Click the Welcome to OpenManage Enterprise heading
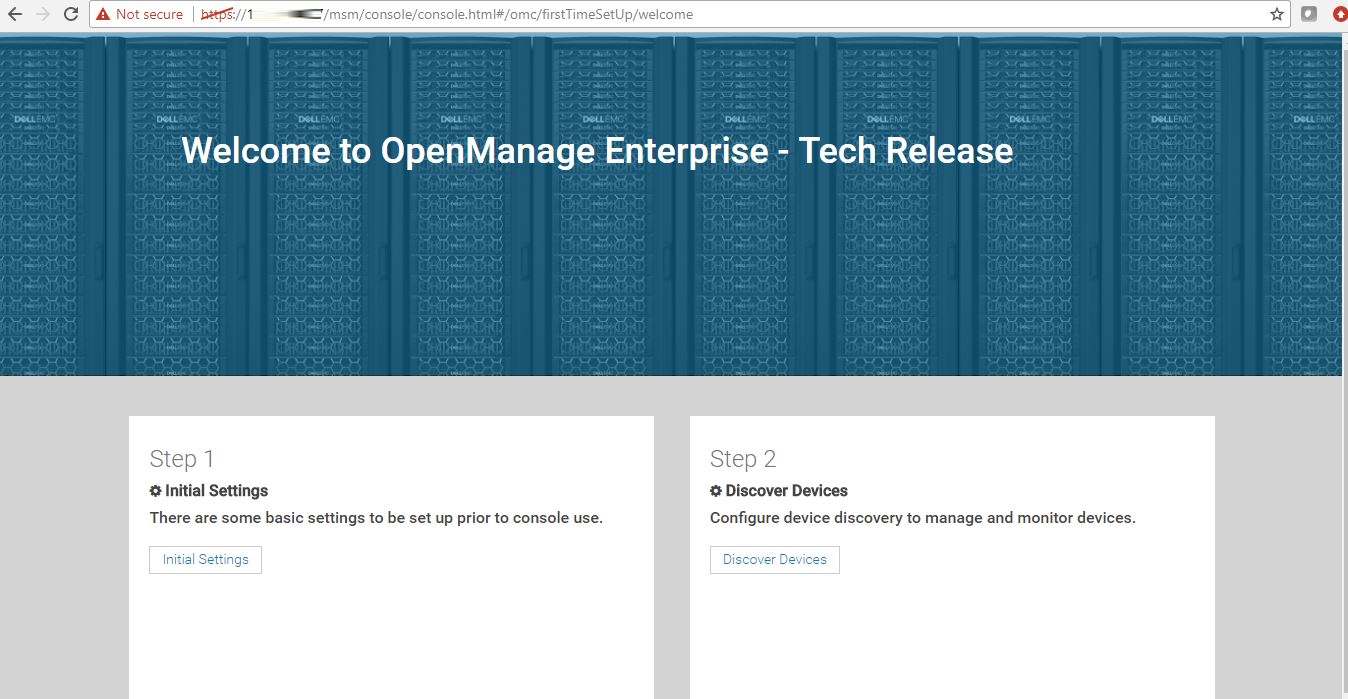Screen dimensions: 1348x699 (597, 151)
